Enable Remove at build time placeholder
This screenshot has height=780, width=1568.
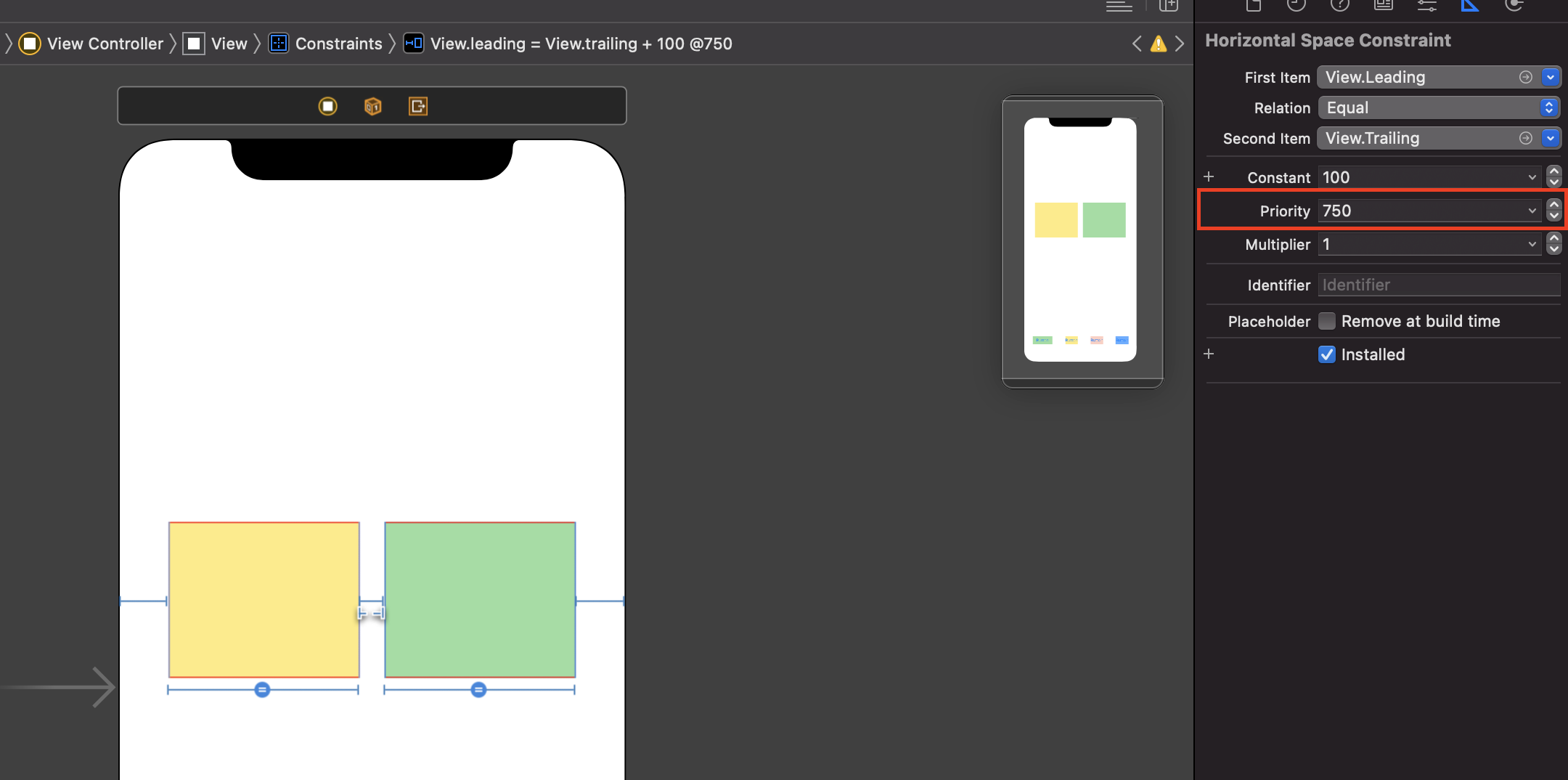click(1326, 321)
